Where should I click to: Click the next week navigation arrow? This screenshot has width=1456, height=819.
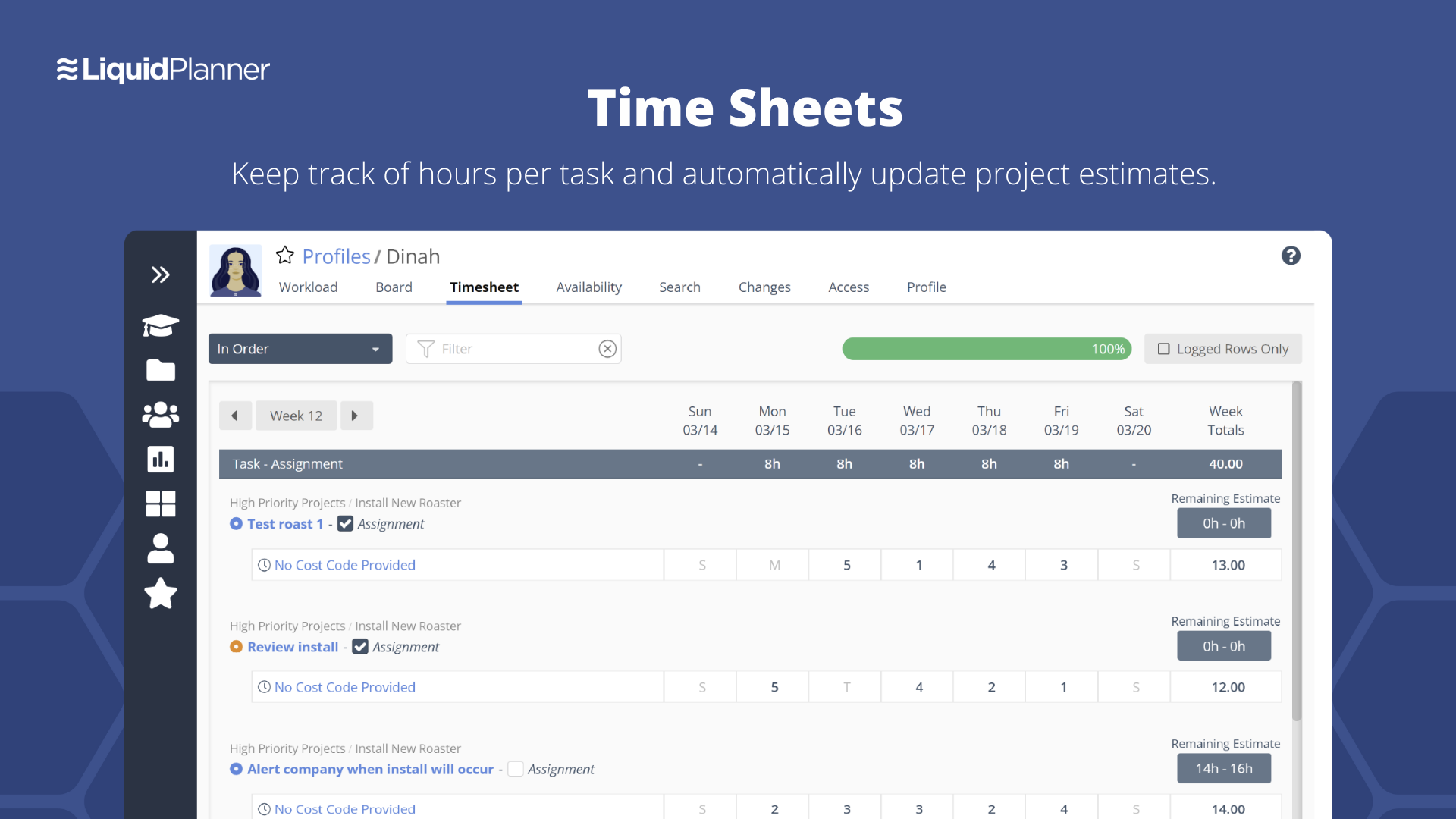coord(355,416)
